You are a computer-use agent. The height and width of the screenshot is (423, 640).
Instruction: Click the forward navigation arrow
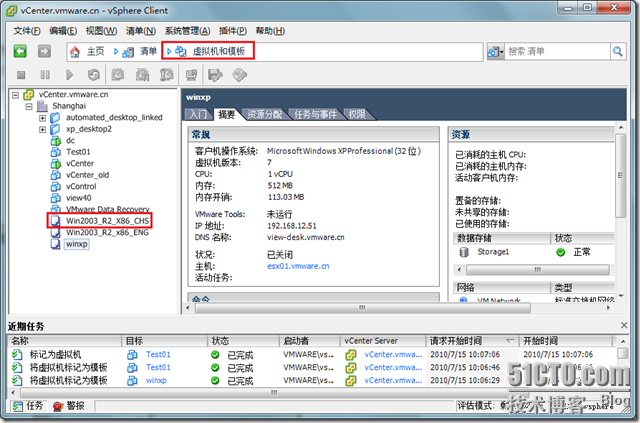[44, 51]
